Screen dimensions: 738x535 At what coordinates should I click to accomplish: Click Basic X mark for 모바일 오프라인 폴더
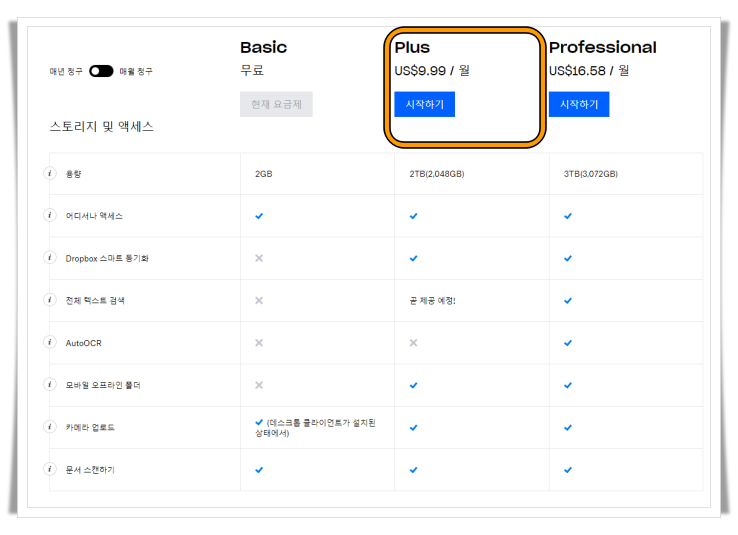coord(259,385)
